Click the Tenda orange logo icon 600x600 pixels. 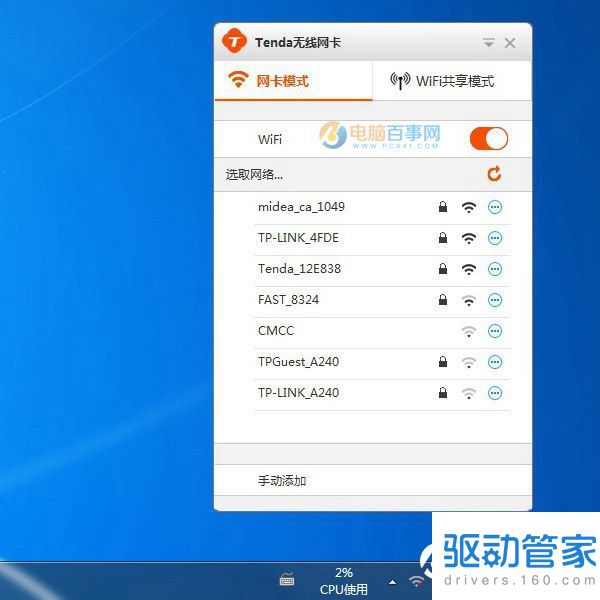(234, 41)
